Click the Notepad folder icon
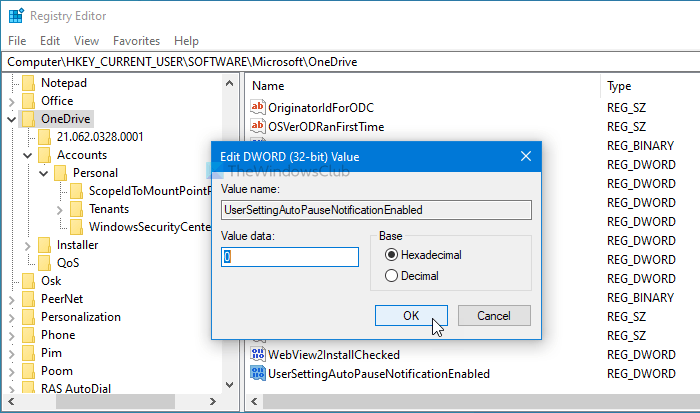The height and width of the screenshot is (413, 700). (x=28, y=82)
